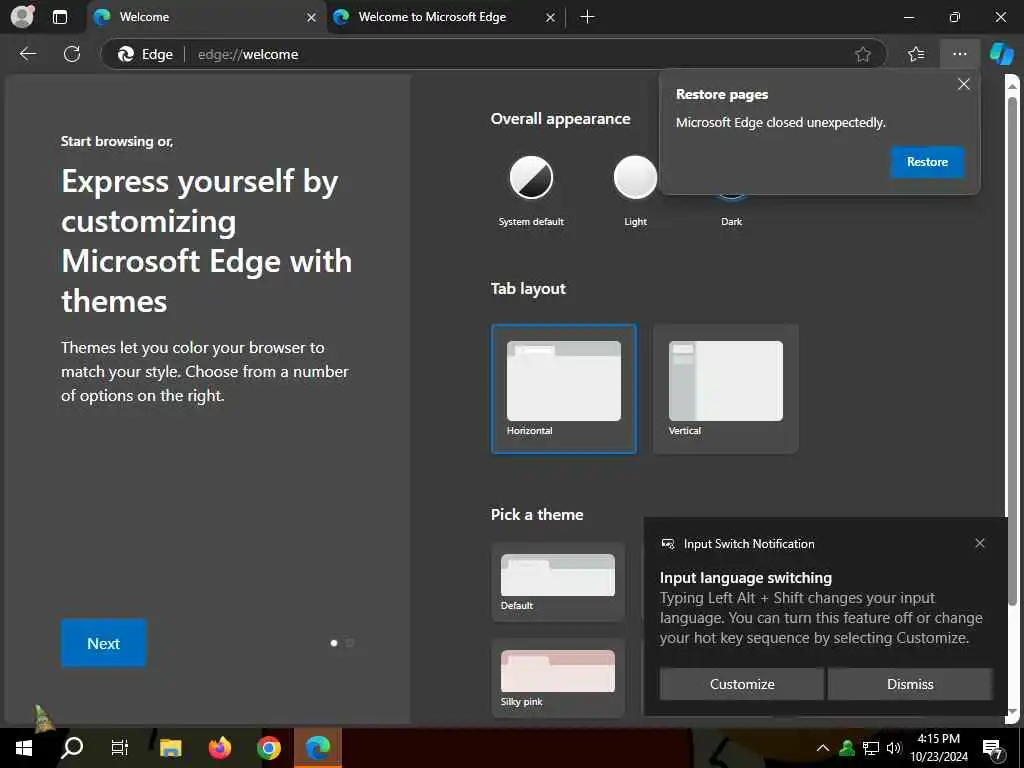
Task: Click Customize in input notification
Action: [742, 684]
